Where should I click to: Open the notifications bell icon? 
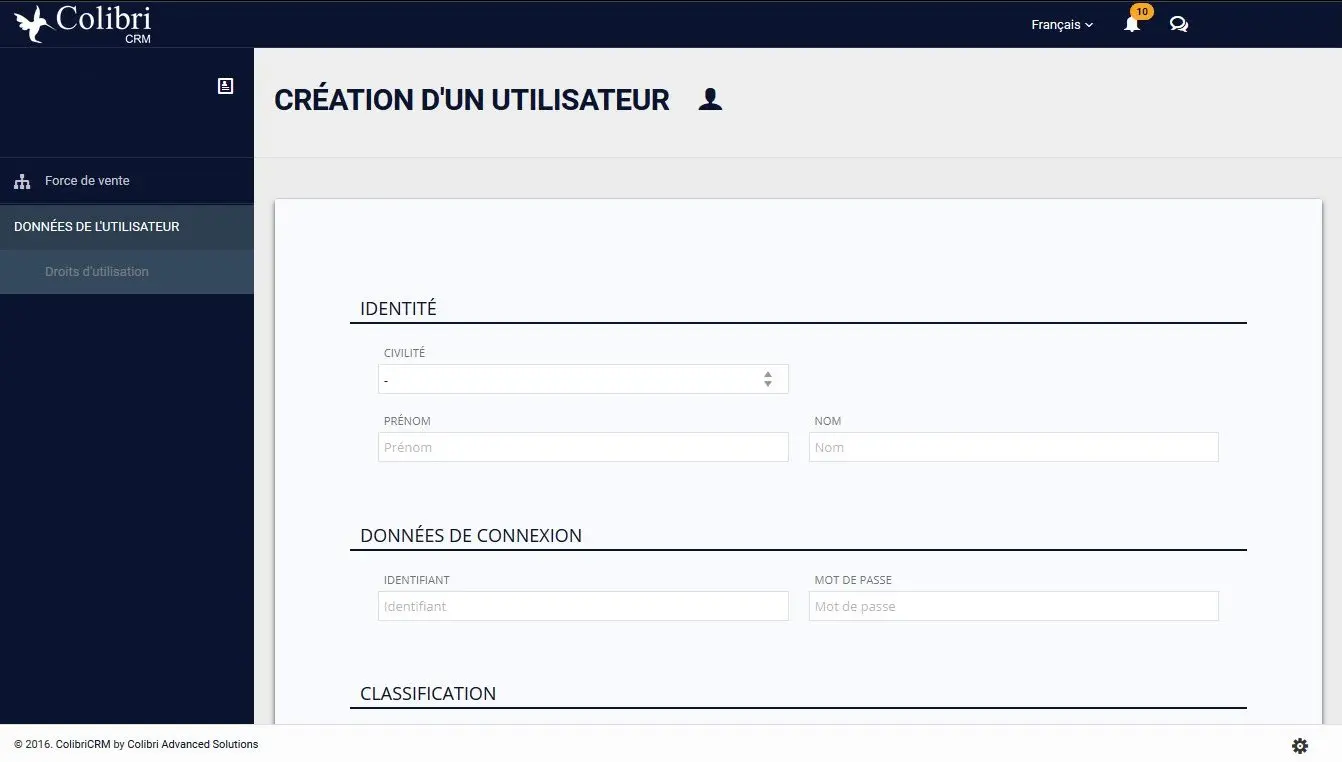click(1131, 25)
